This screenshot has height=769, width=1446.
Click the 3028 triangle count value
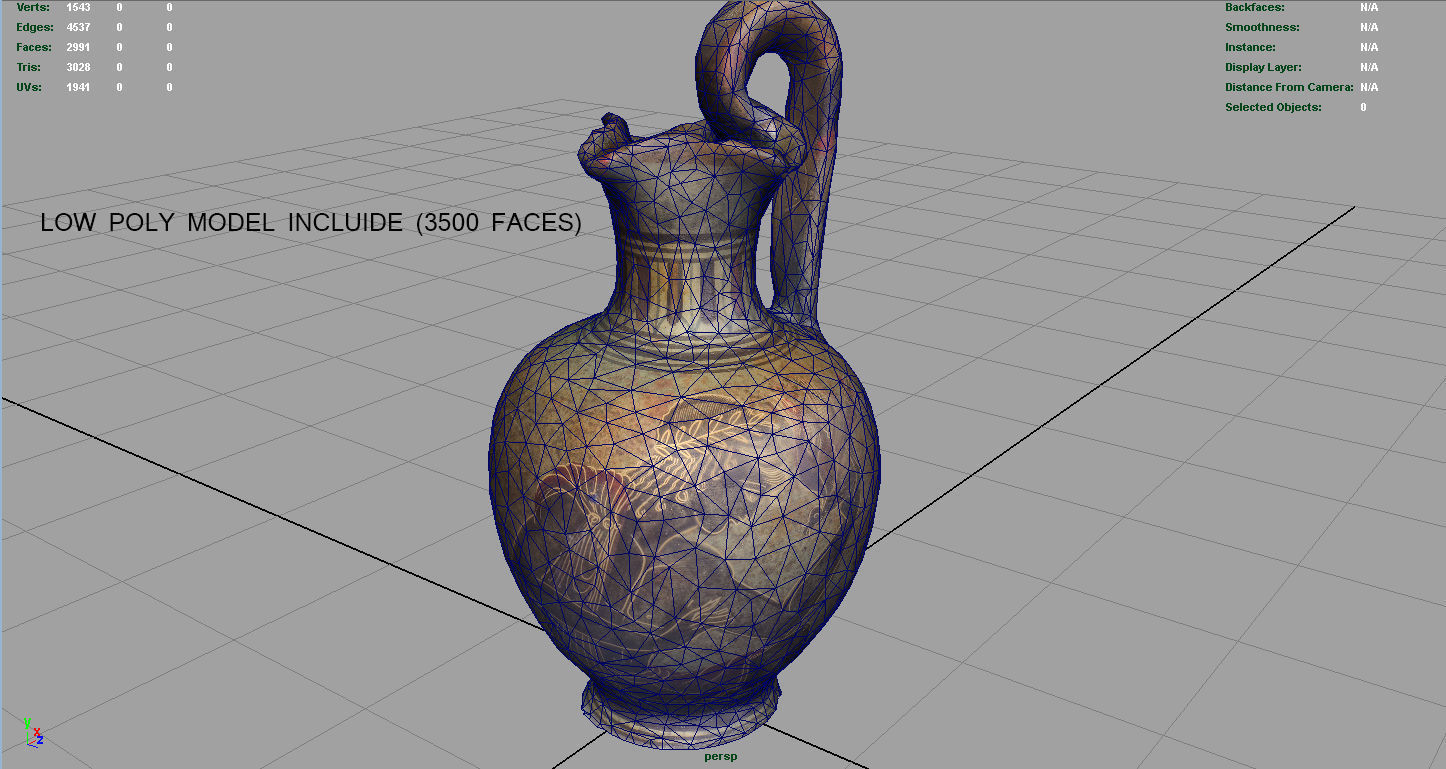(x=78, y=67)
